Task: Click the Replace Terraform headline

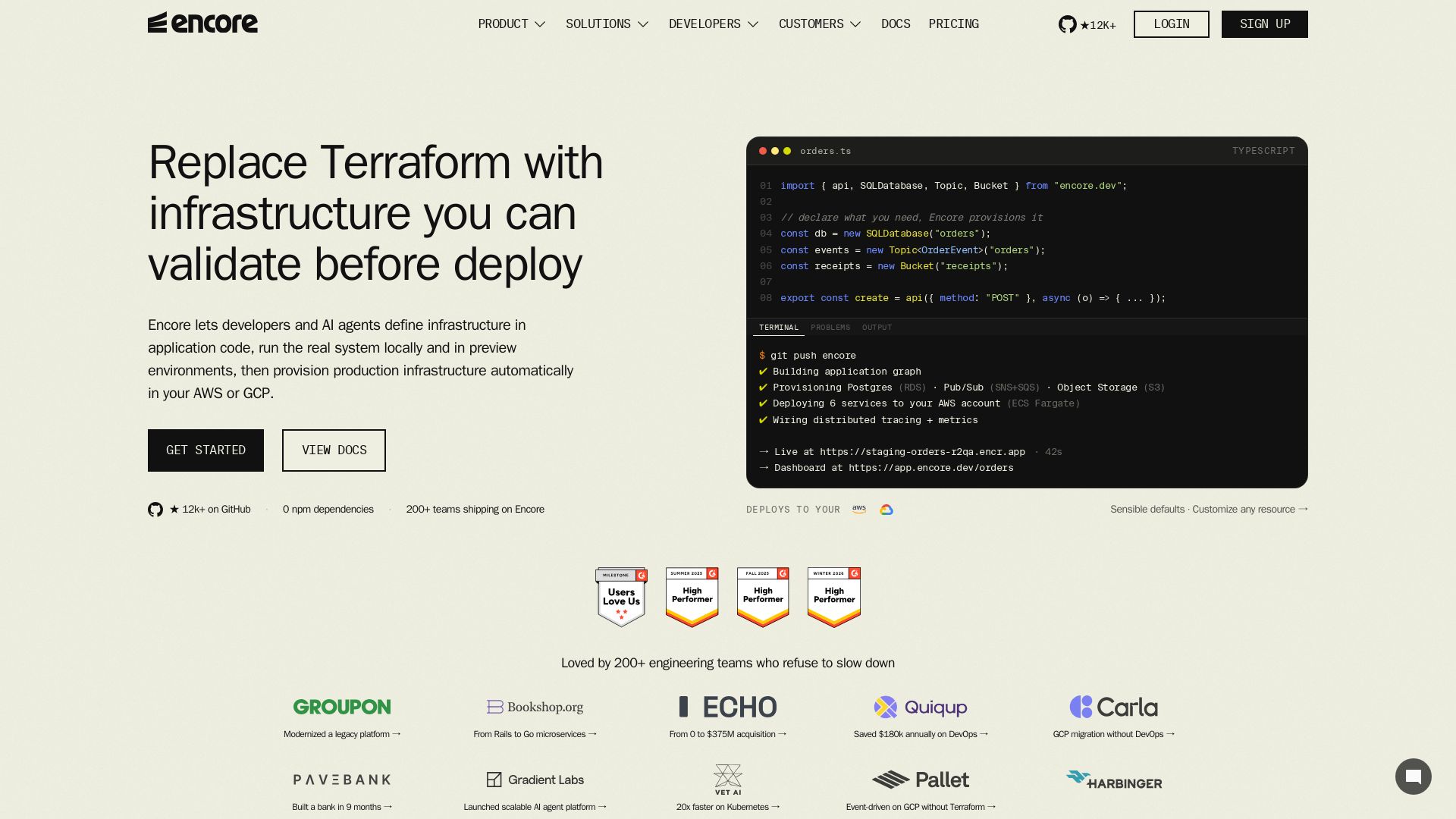Action: 375,213
